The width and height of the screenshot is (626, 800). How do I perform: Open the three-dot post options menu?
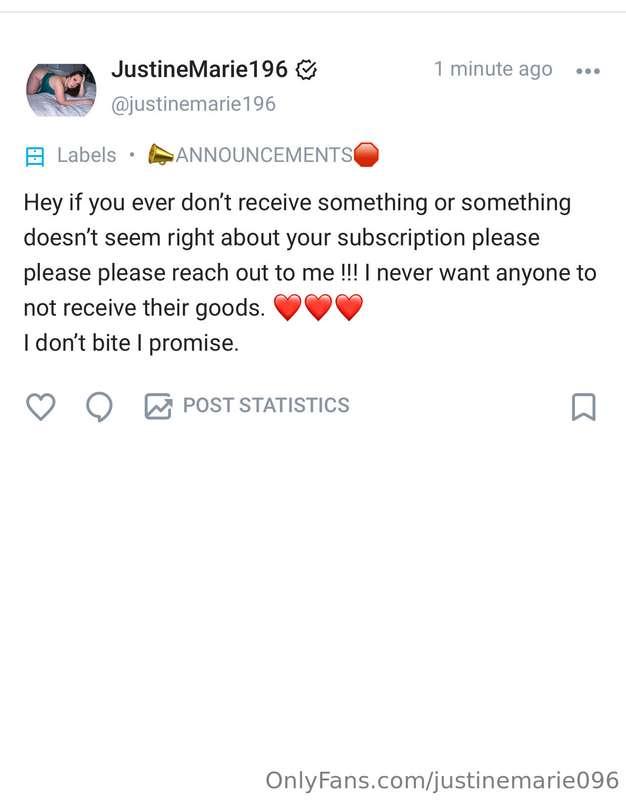coord(588,71)
